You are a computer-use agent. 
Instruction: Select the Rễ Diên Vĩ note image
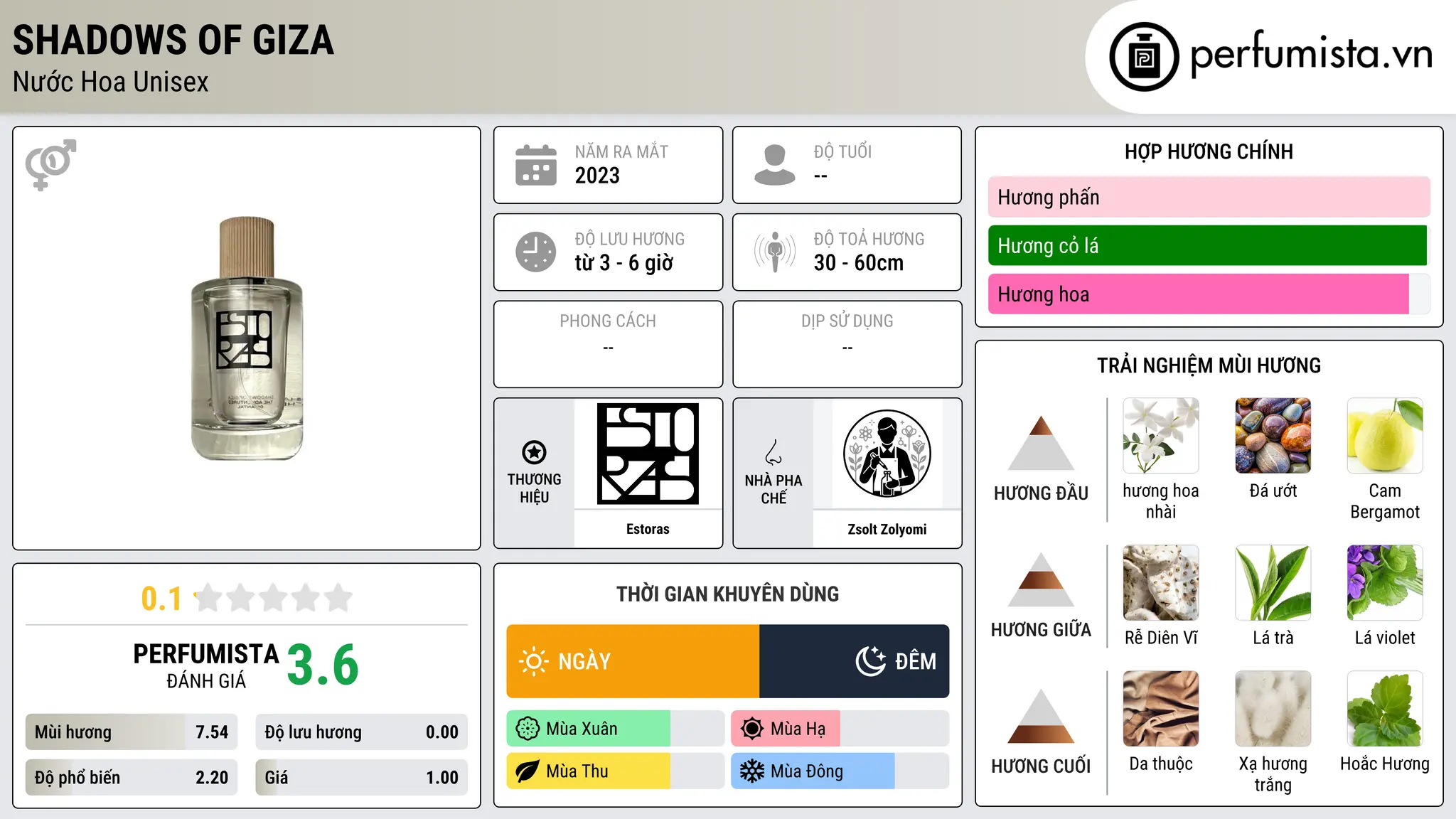1161,583
